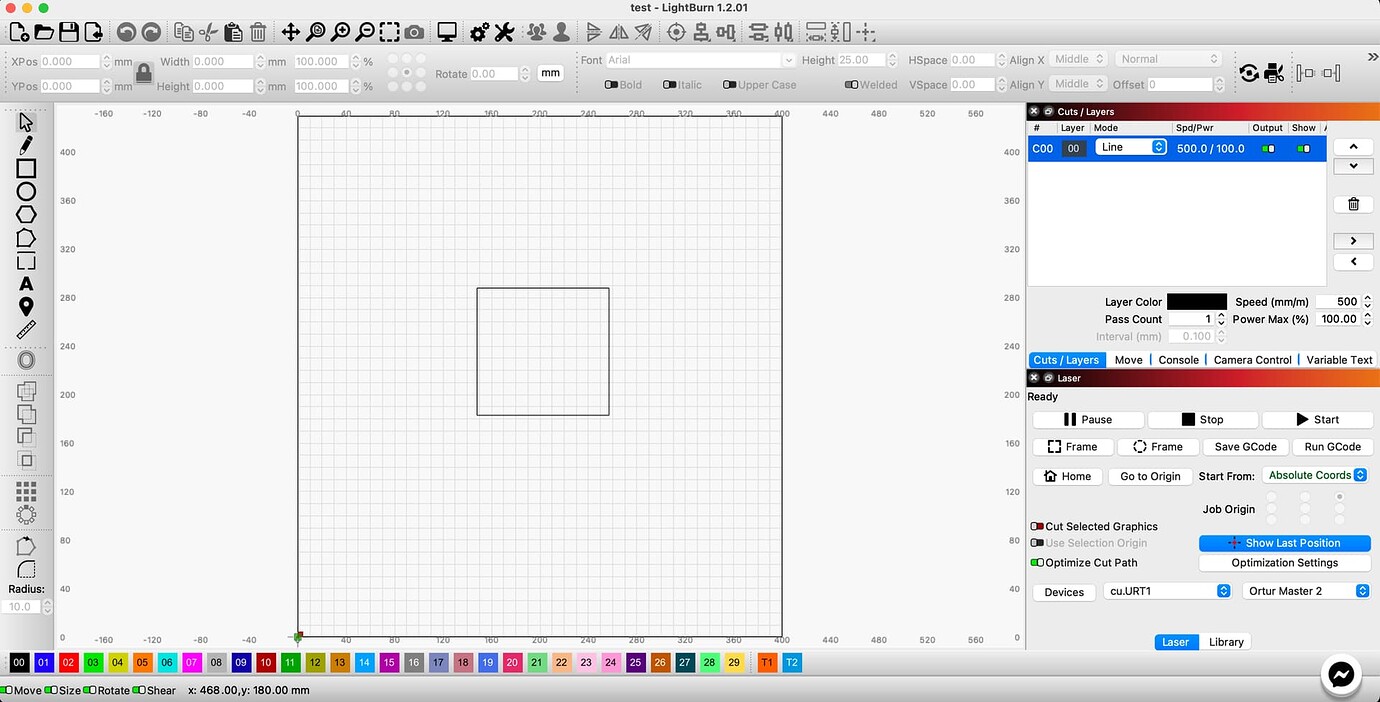Screen dimensions: 1380x702
Task: Open Device Settings with the wrench icon
Action: tap(504, 32)
